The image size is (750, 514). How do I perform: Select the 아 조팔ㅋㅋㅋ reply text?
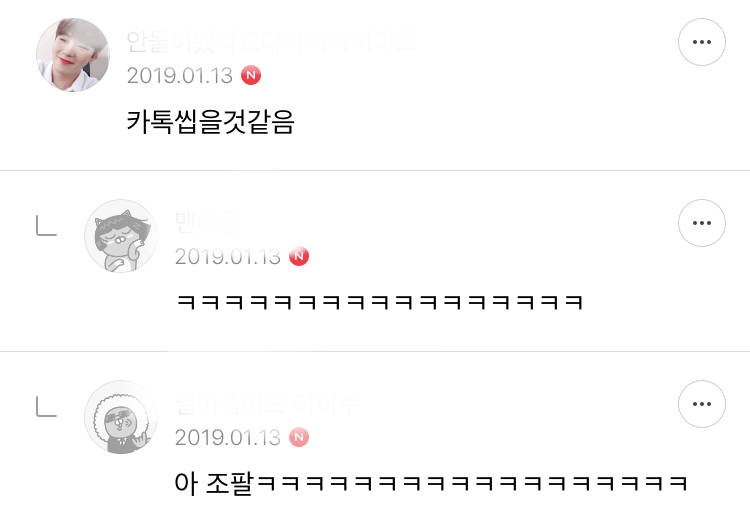click(431, 483)
